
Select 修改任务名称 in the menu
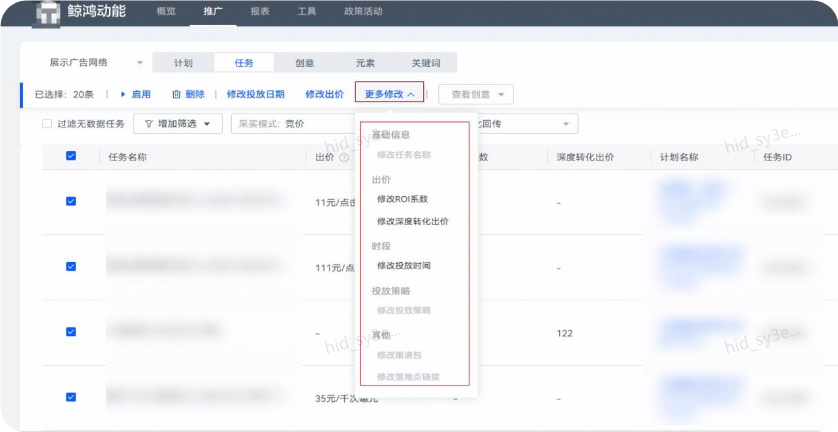[x=404, y=155]
